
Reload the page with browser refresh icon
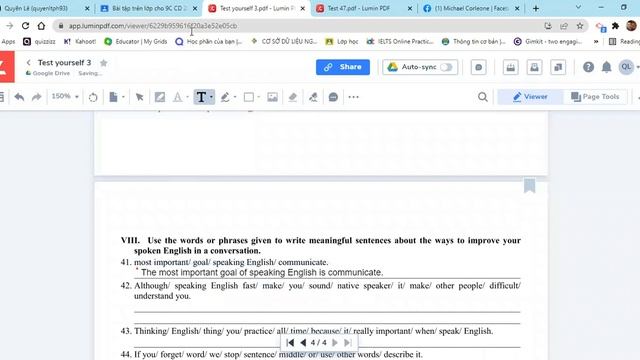25,26
